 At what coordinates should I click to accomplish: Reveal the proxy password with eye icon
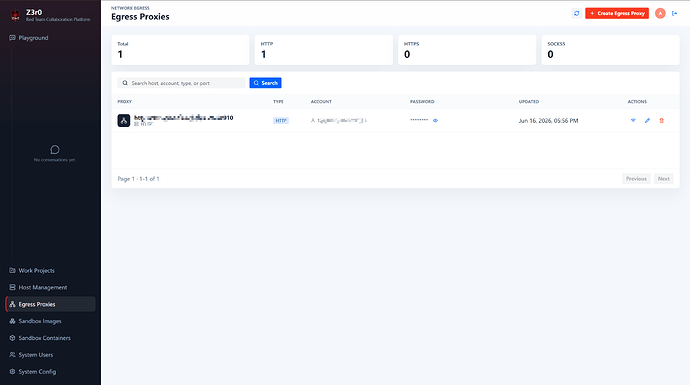point(435,121)
